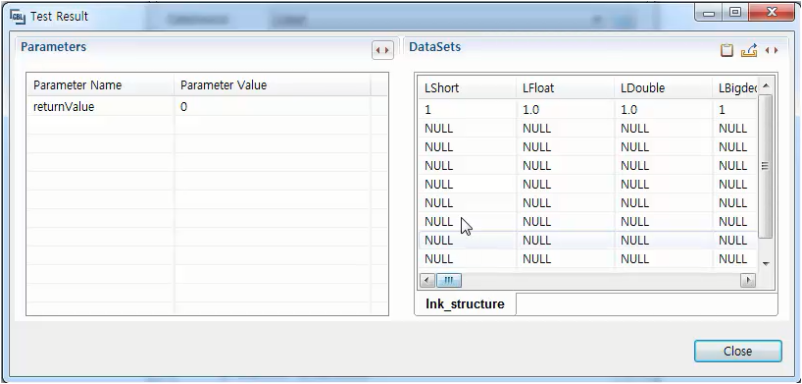Click the Close button
802x384 pixels.
[x=738, y=351]
